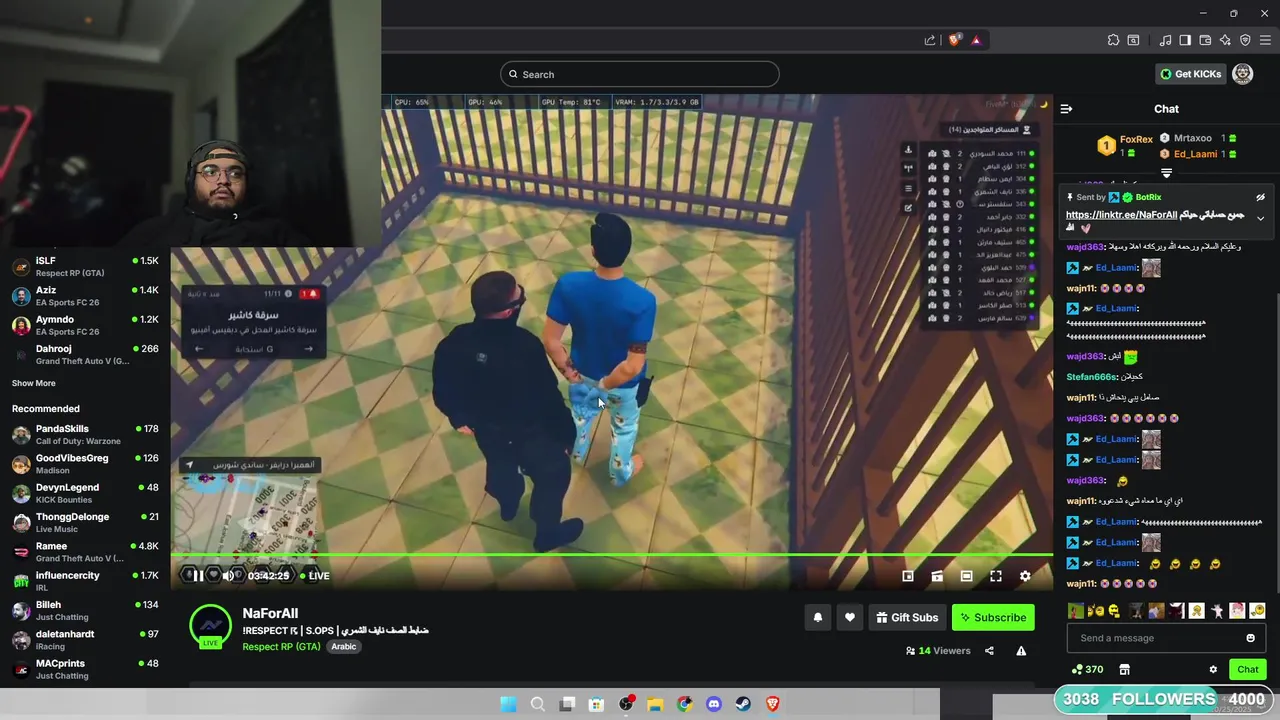Open influencercity IRL channel
The width and height of the screenshot is (1280, 720).
pos(86,581)
